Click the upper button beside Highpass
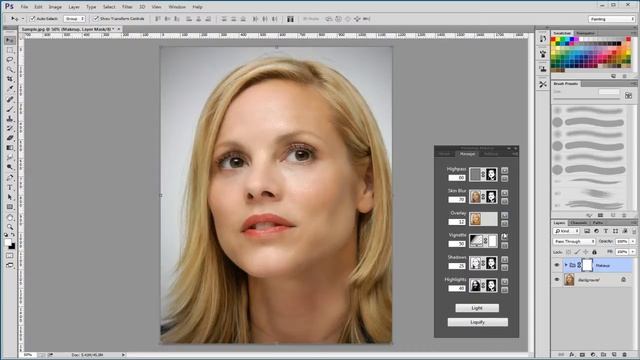 504,170
